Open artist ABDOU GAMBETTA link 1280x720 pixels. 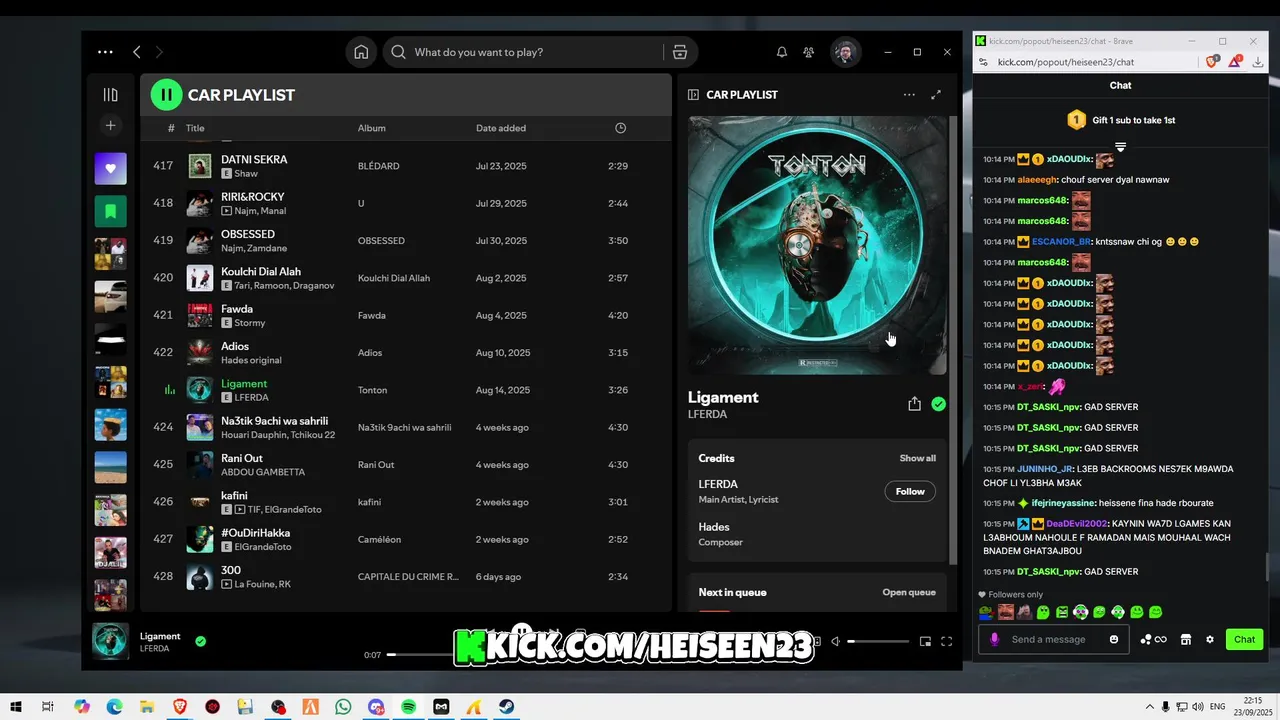pos(263,472)
